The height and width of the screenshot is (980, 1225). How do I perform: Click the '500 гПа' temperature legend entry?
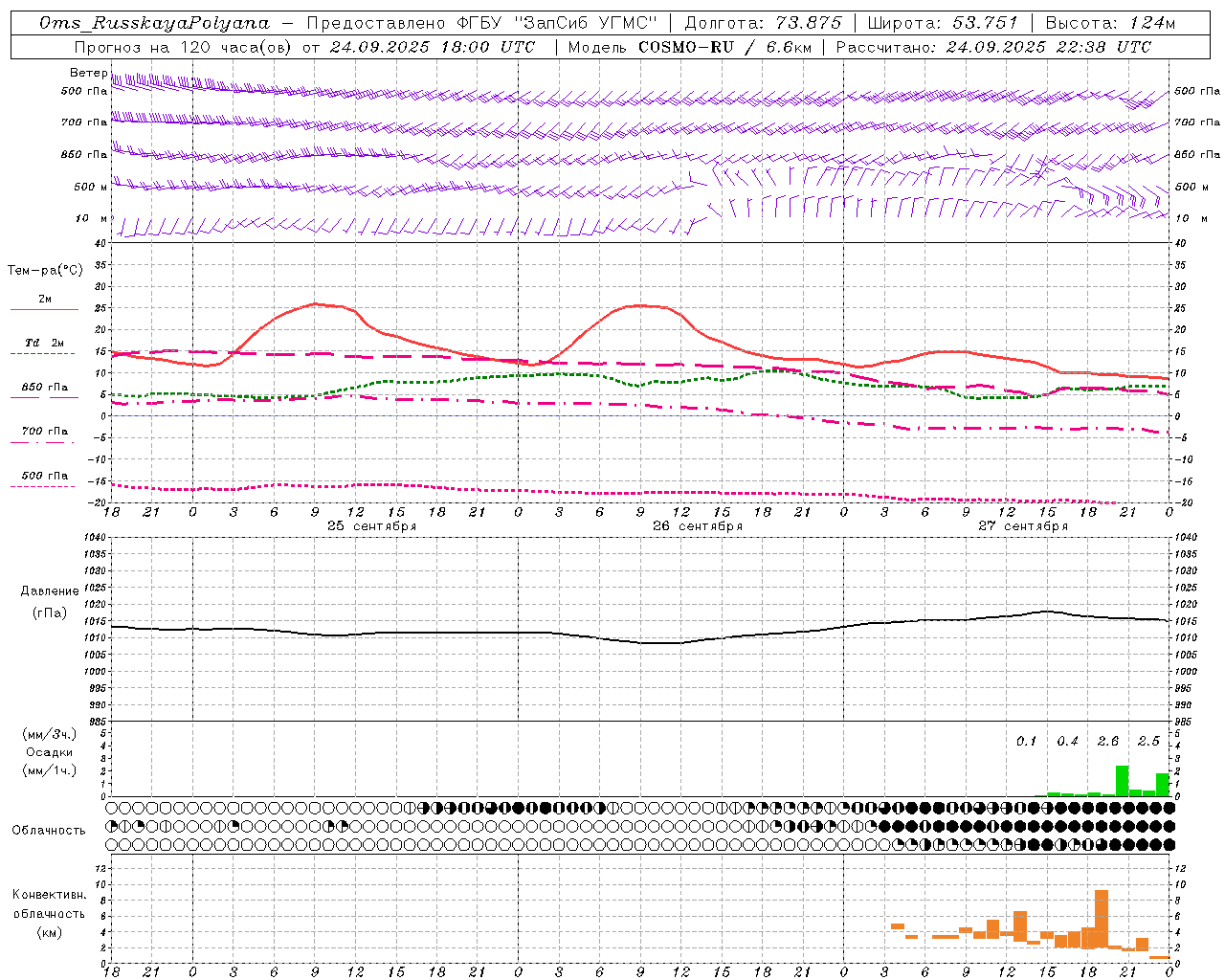click(45, 476)
